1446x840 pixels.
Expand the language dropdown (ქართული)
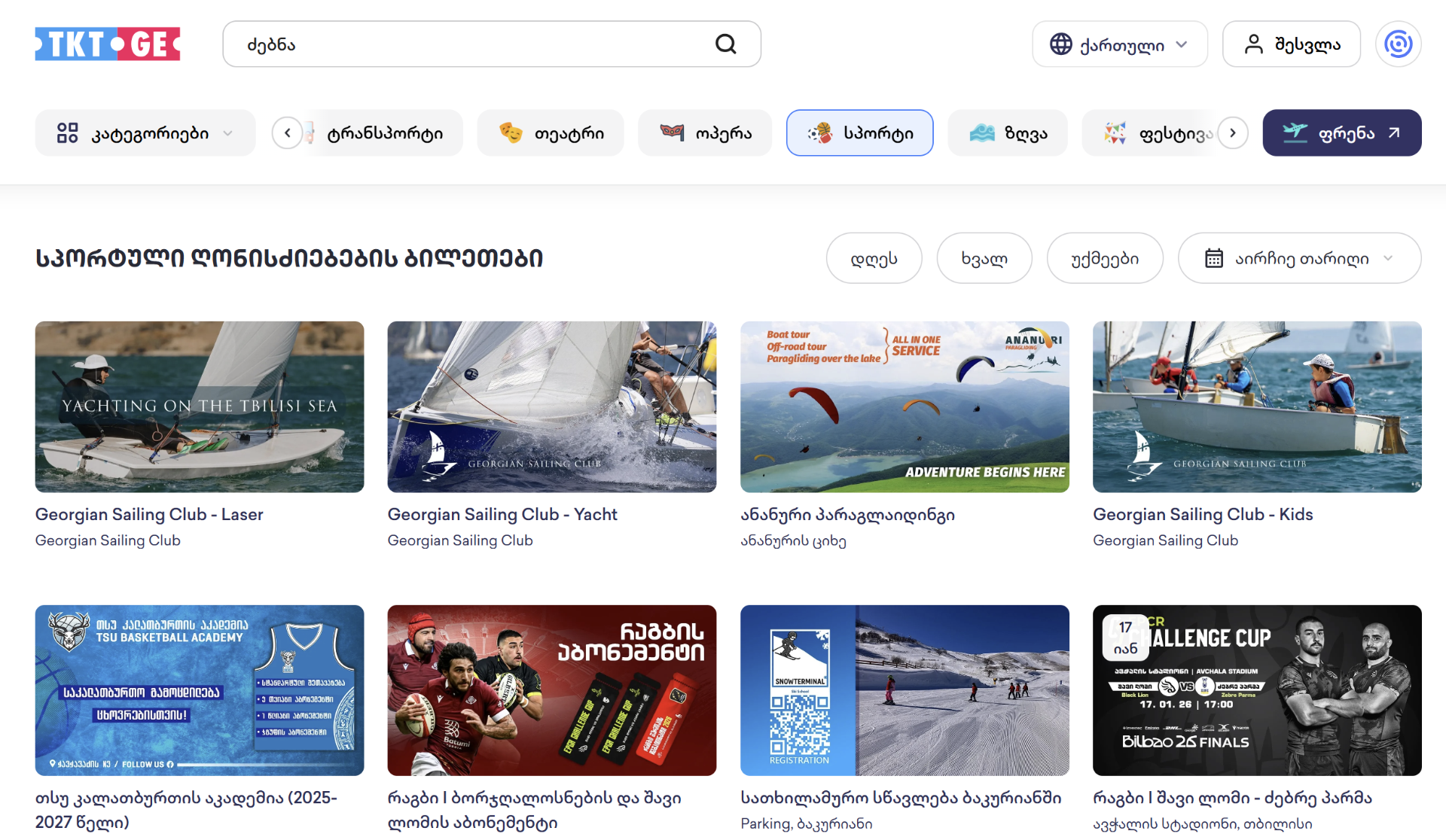1119,44
